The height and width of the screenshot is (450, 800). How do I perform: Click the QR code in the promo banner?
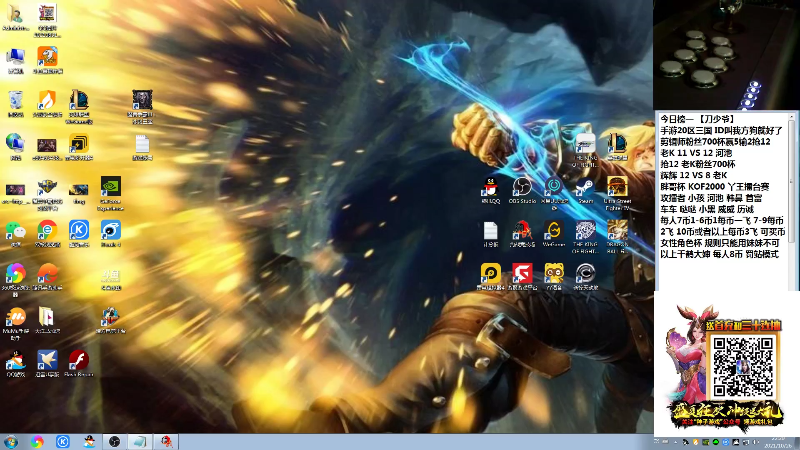(742, 367)
